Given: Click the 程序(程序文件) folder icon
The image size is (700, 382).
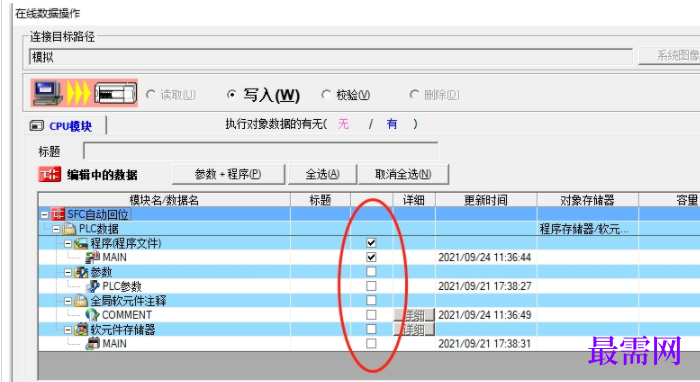Looking at the screenshot, I should point(81,244).
